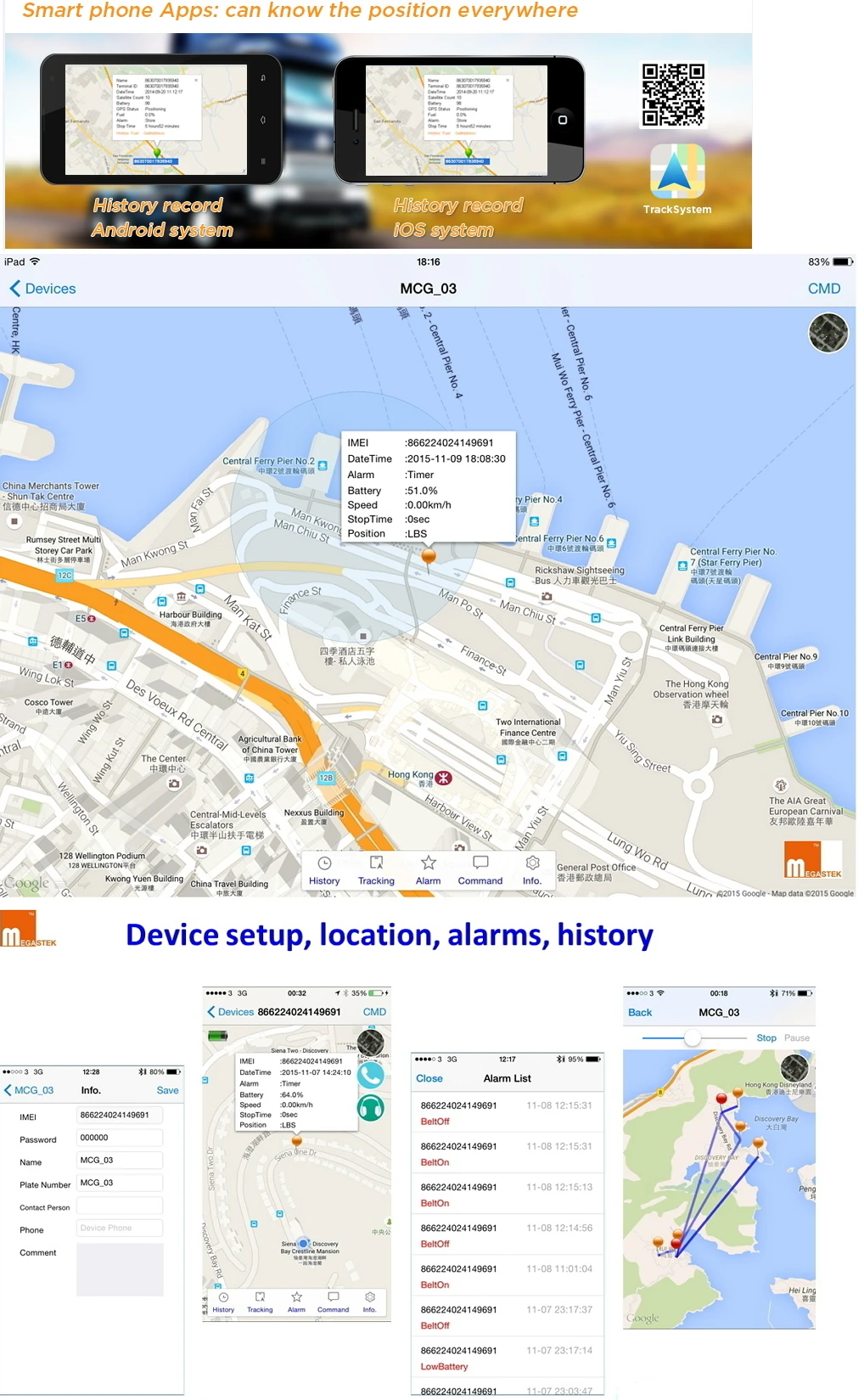Open Tracking in the phone map toolbar
This screenshot has height=1400, width=864.
tap(260, 1303)
